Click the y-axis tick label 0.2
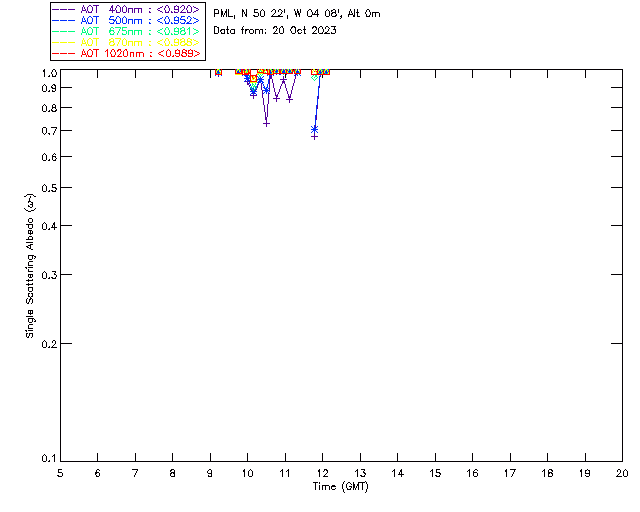Viewport: 640px width, 512px height. (x=49, y=344)
